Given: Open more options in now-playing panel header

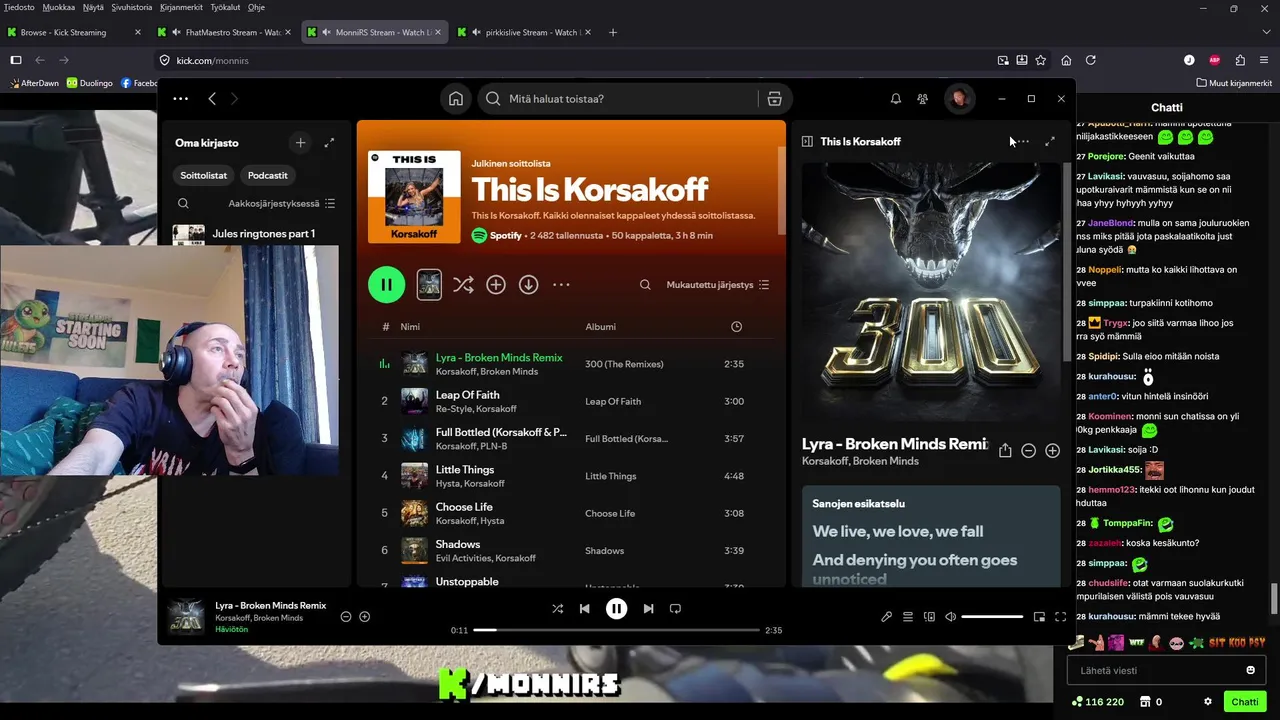Looking at the screenshot, I should [x=1021, y=142].
